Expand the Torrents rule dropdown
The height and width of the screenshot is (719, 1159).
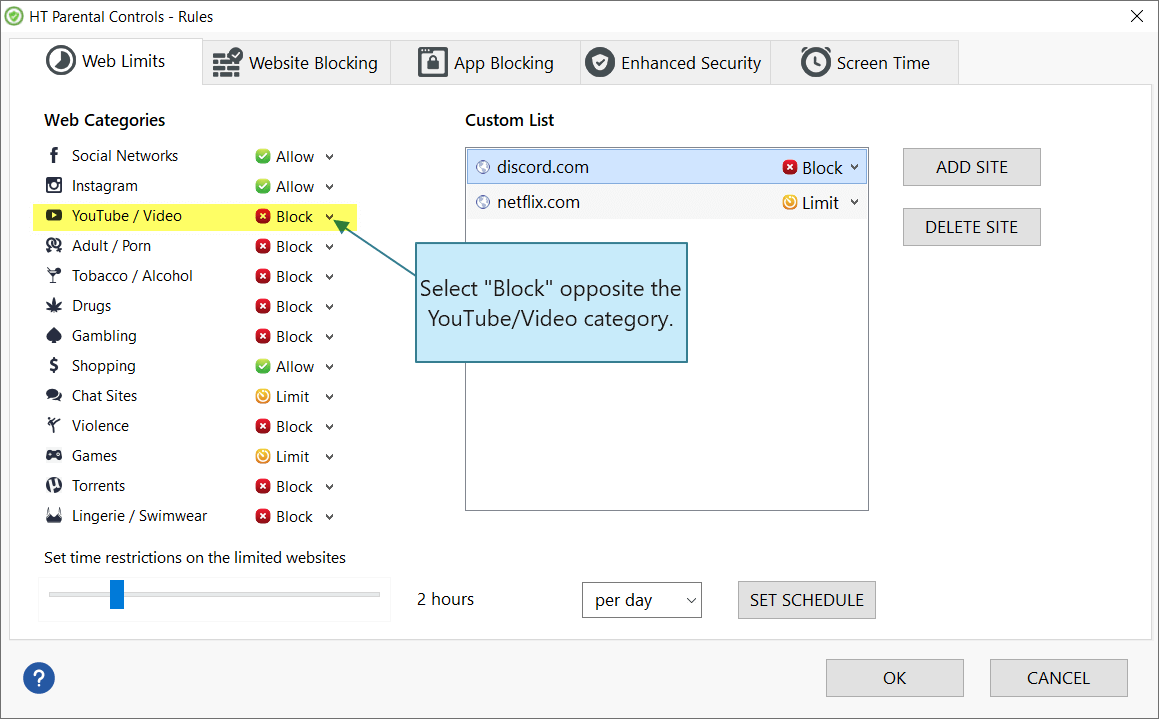click(330, 487)
